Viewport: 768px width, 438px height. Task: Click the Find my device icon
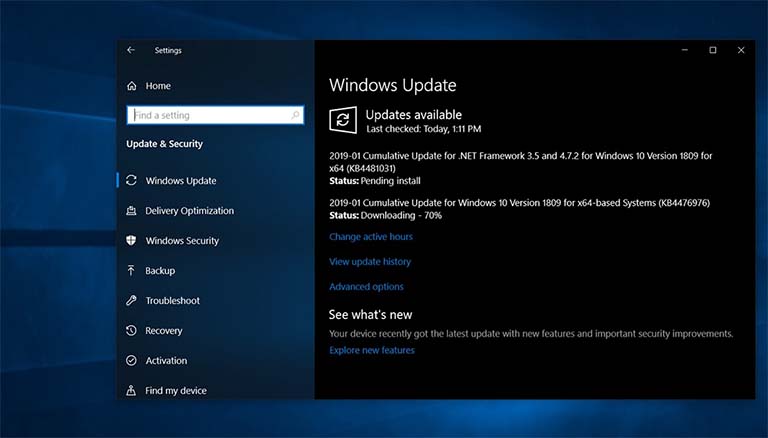coord(131,390)
